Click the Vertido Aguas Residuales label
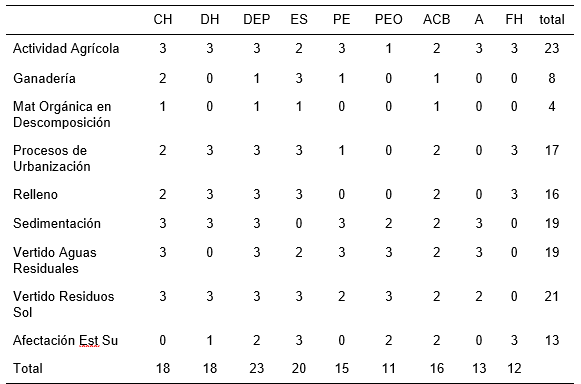Image resolution: width=581 pixels, height=384 pixels. point(54,260)
